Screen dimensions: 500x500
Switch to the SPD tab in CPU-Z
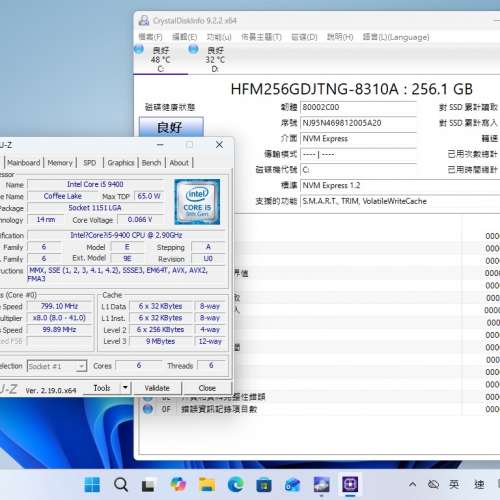[90, 163]
